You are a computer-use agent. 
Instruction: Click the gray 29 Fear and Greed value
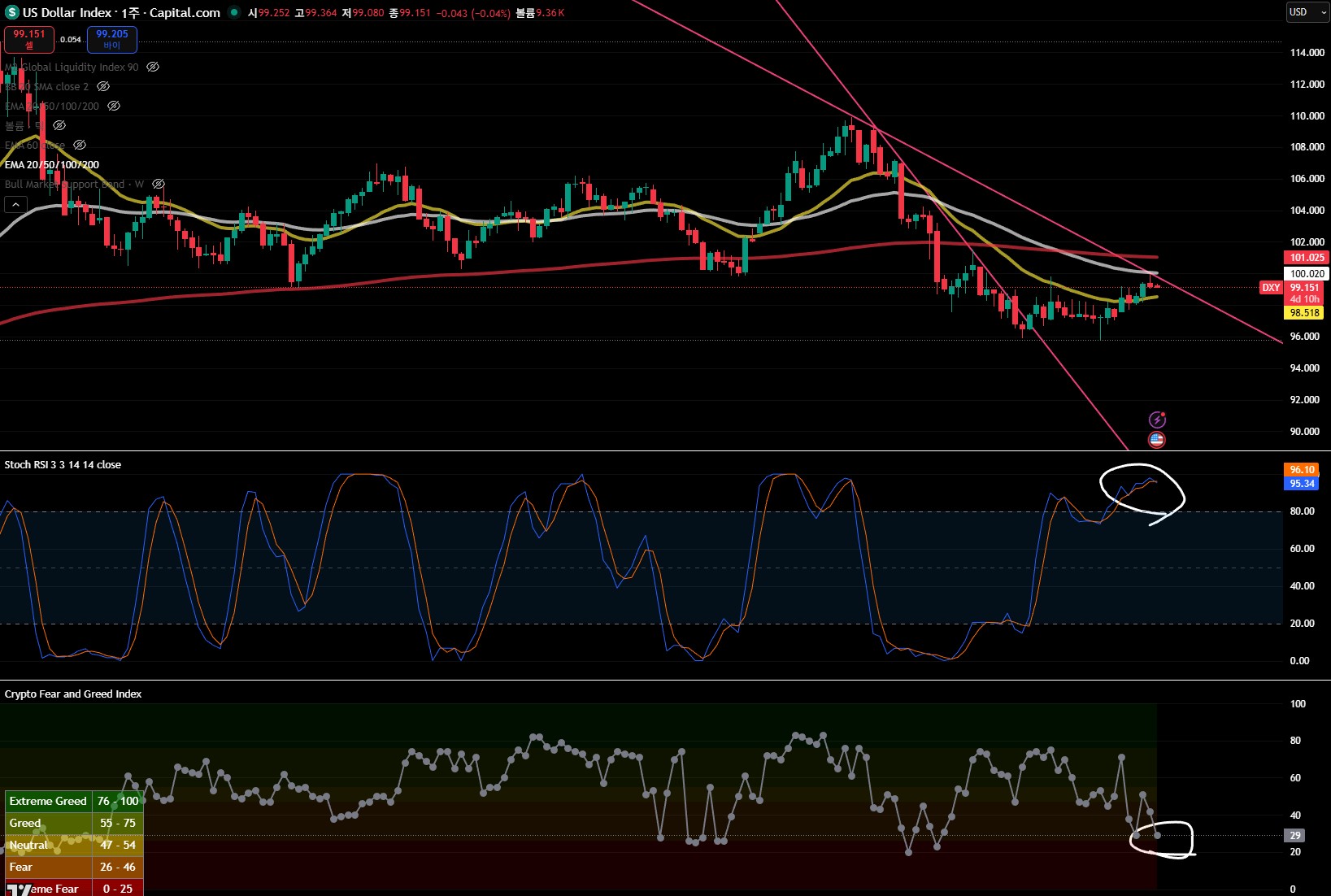click(x=1294, y=835)
